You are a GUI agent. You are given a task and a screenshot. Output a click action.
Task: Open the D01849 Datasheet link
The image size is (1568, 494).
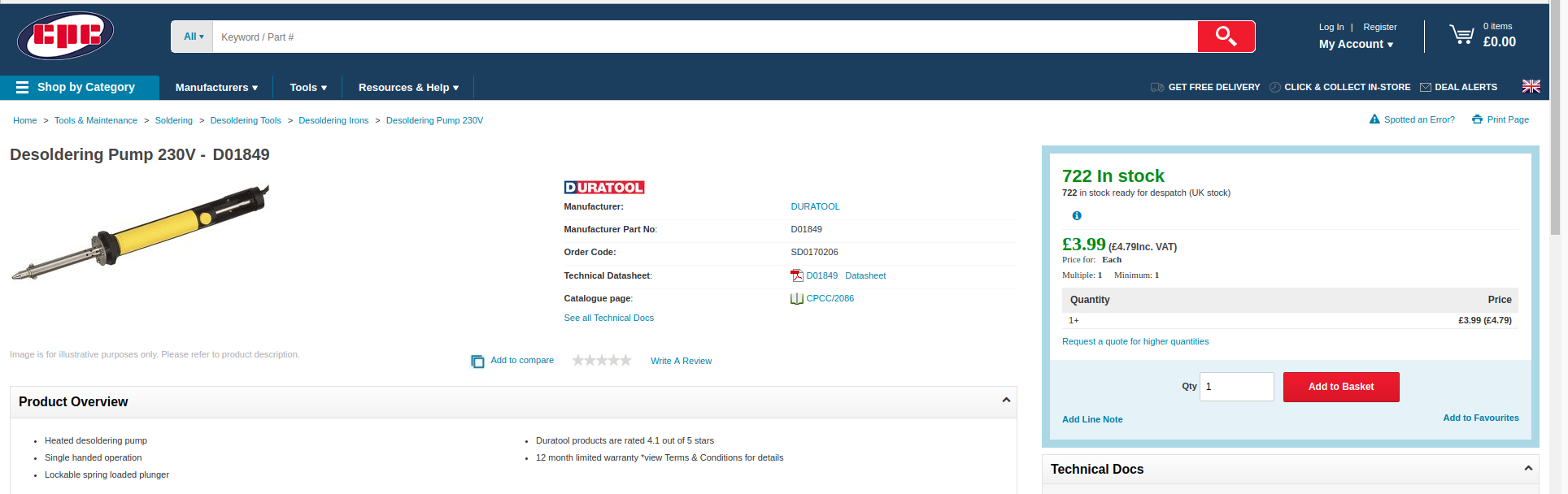pyautogui.click(x=846, y=275)
